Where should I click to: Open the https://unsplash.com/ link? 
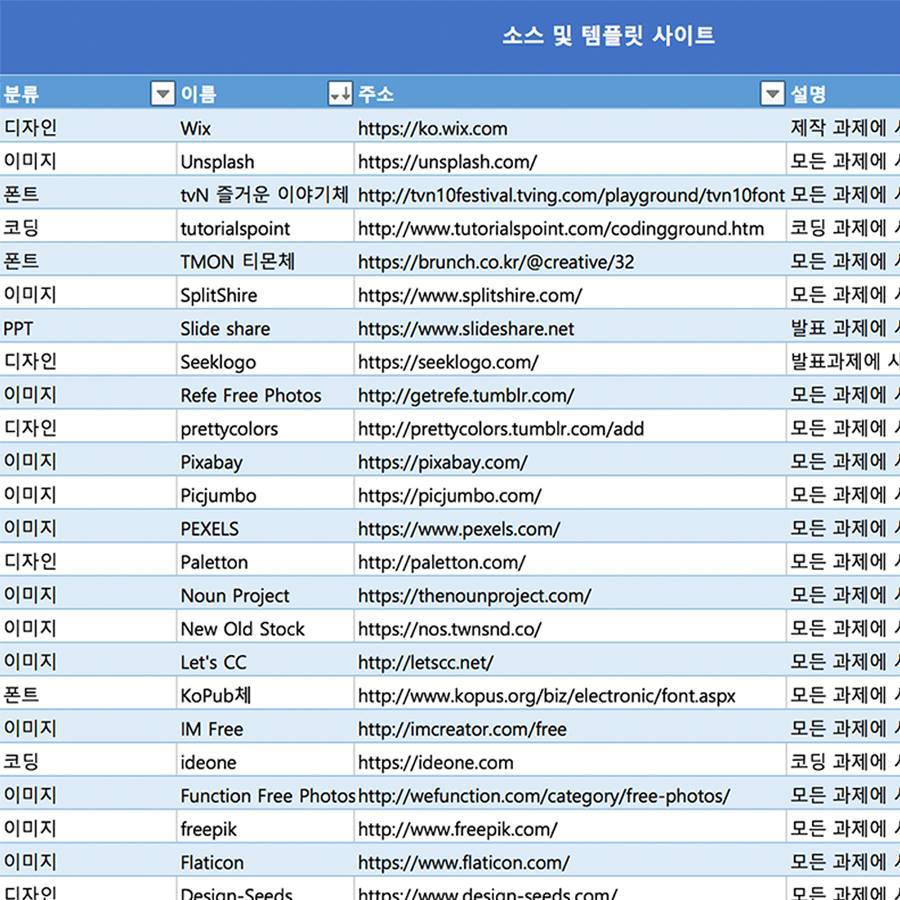(x=448, y=162)
